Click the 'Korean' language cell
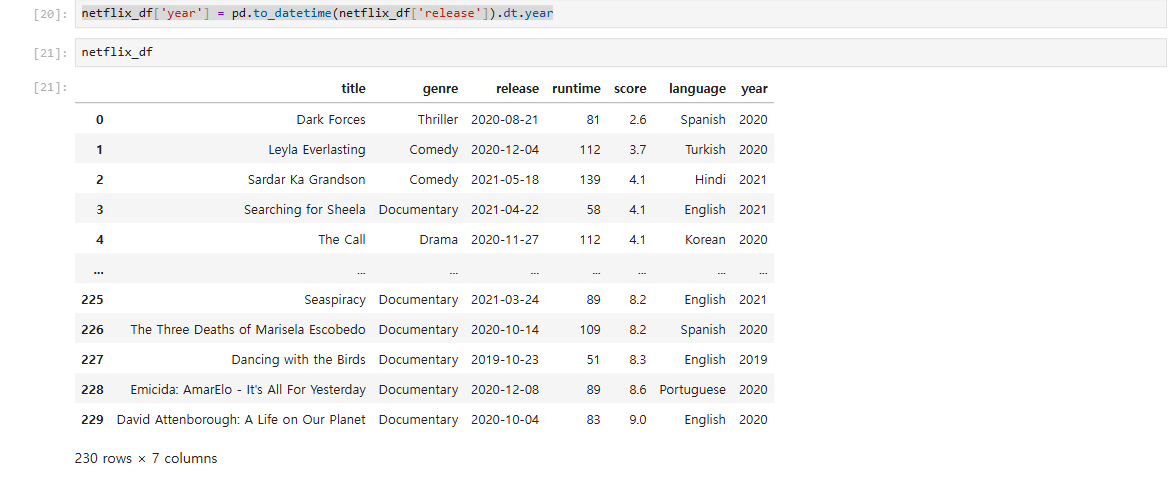The width and height of the screenshot is (1168, 484). click(x=705, y=240)
